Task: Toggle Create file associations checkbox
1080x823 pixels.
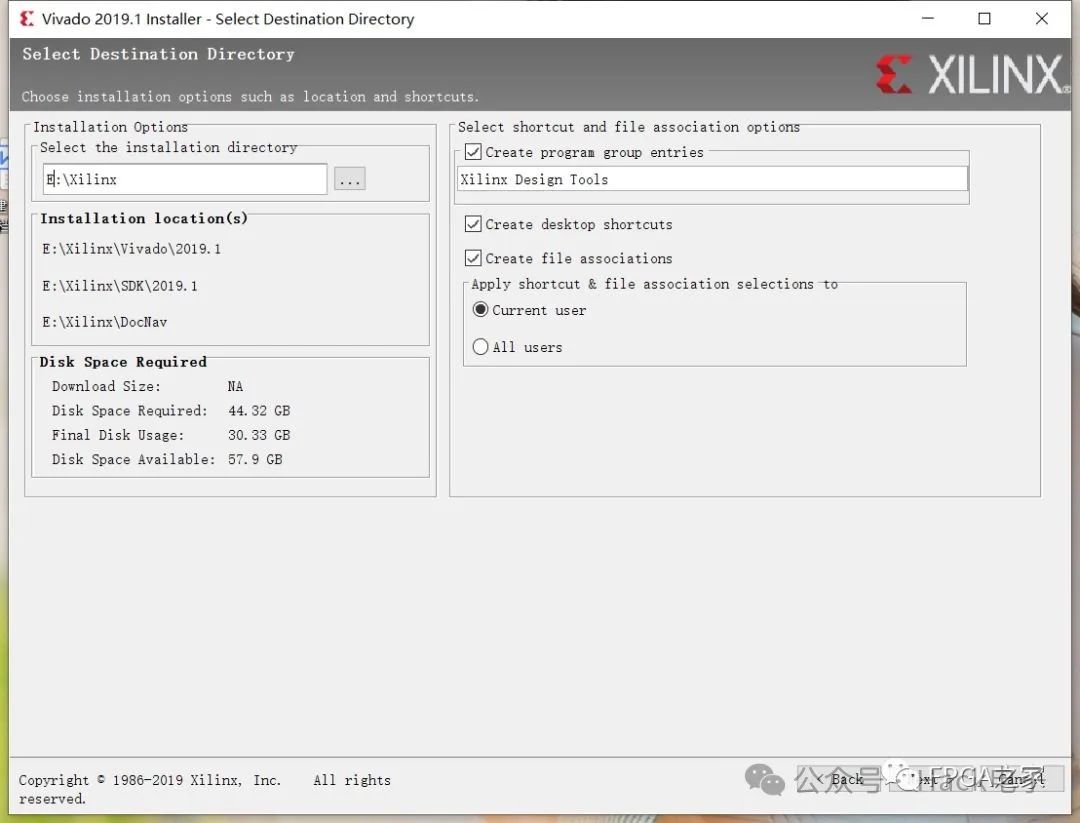Action: [473, 258]
